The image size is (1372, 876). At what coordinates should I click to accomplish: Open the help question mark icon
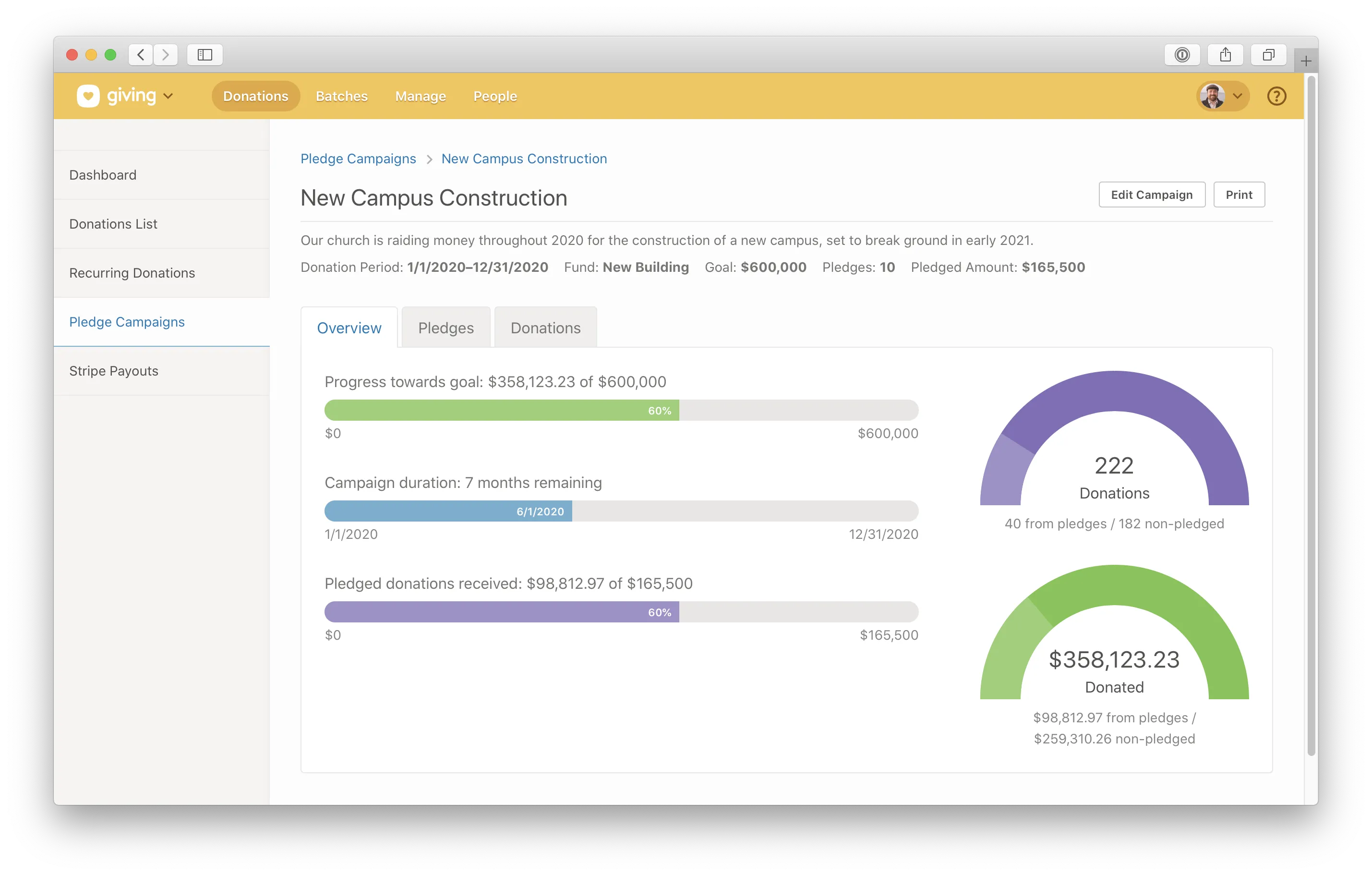1276,96
